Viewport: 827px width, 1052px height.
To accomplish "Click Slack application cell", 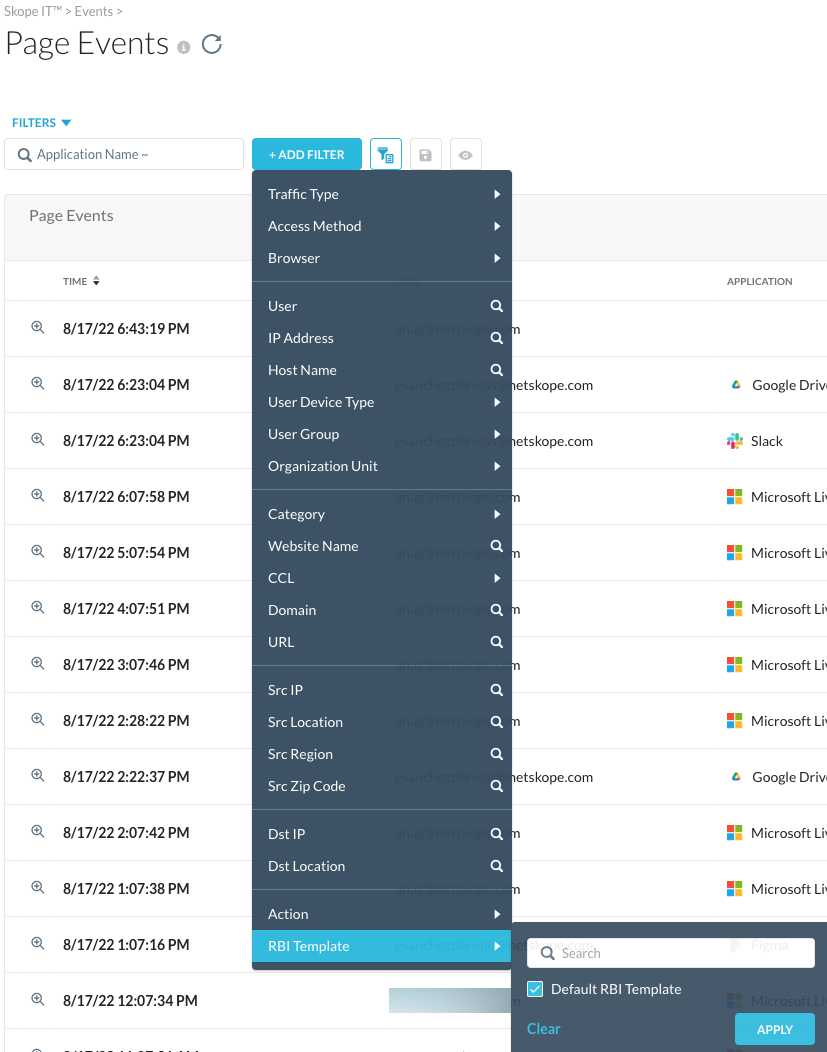I will point(755,441).
